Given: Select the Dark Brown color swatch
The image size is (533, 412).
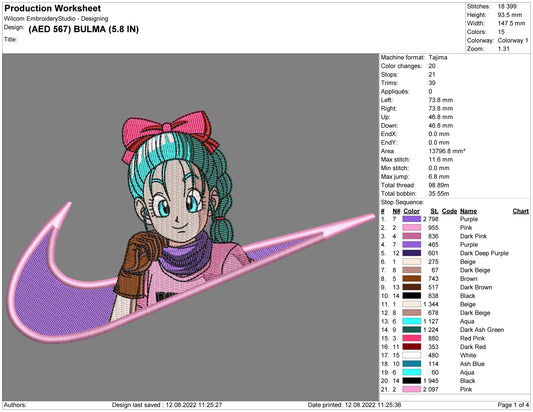Looking at the screenshot, I should click(x=411, y=287).
